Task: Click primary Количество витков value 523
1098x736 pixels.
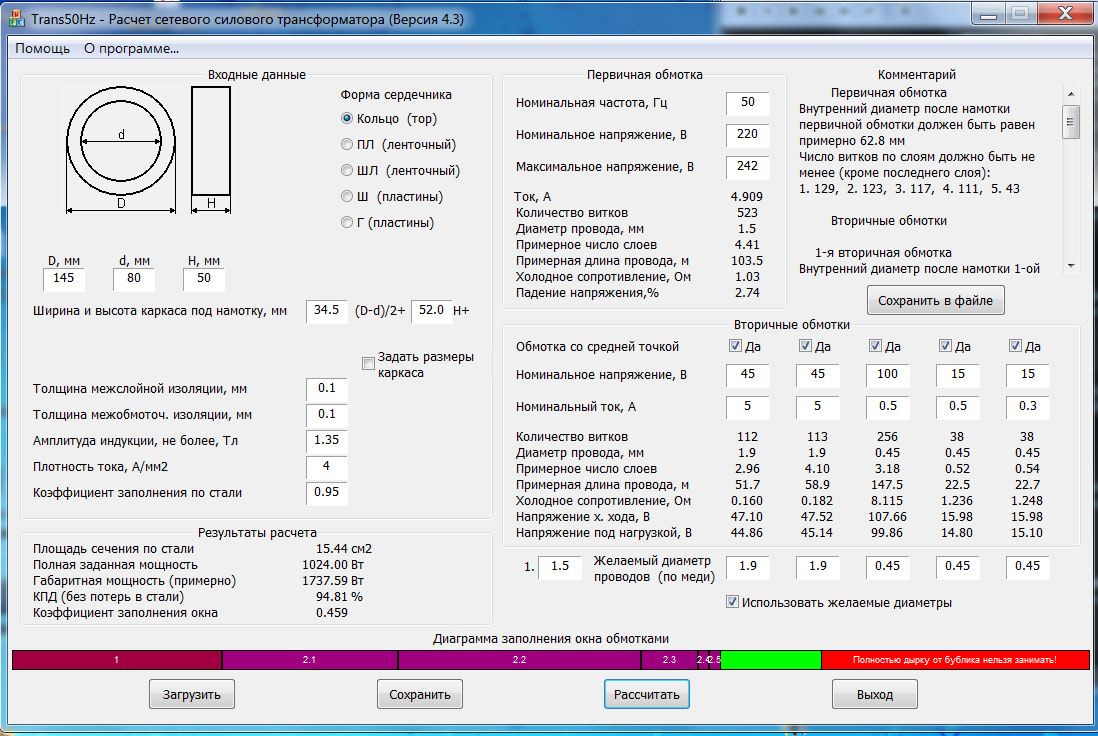Action: pos(747,213)
